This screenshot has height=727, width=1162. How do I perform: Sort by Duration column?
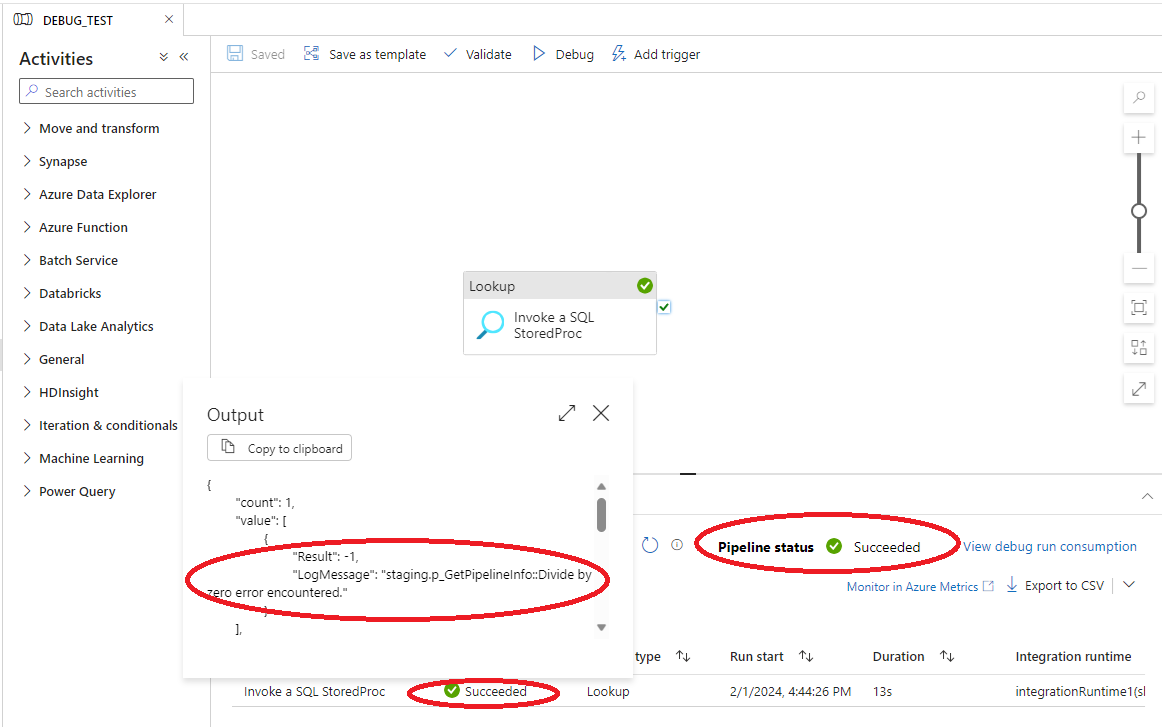click(x=946, y=657)
